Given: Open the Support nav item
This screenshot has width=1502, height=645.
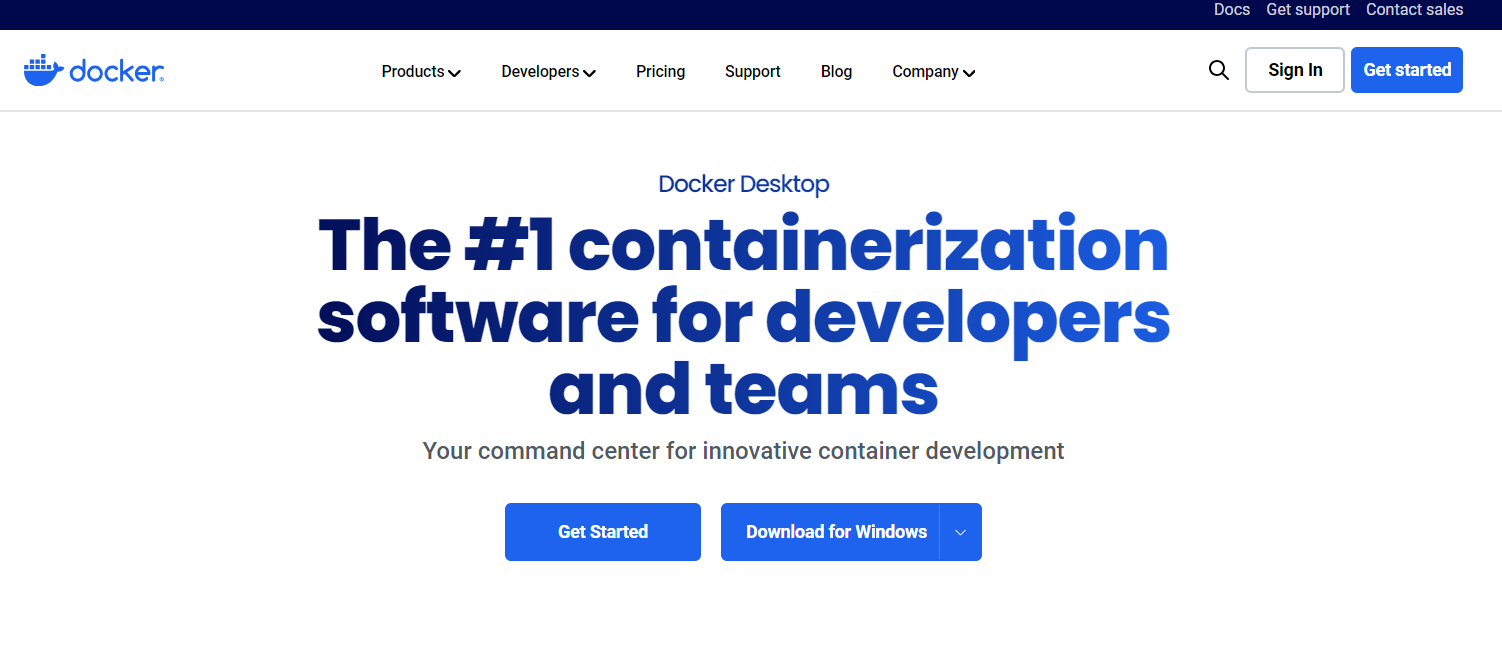Looking at the screenshot, I should click(753, 72).
